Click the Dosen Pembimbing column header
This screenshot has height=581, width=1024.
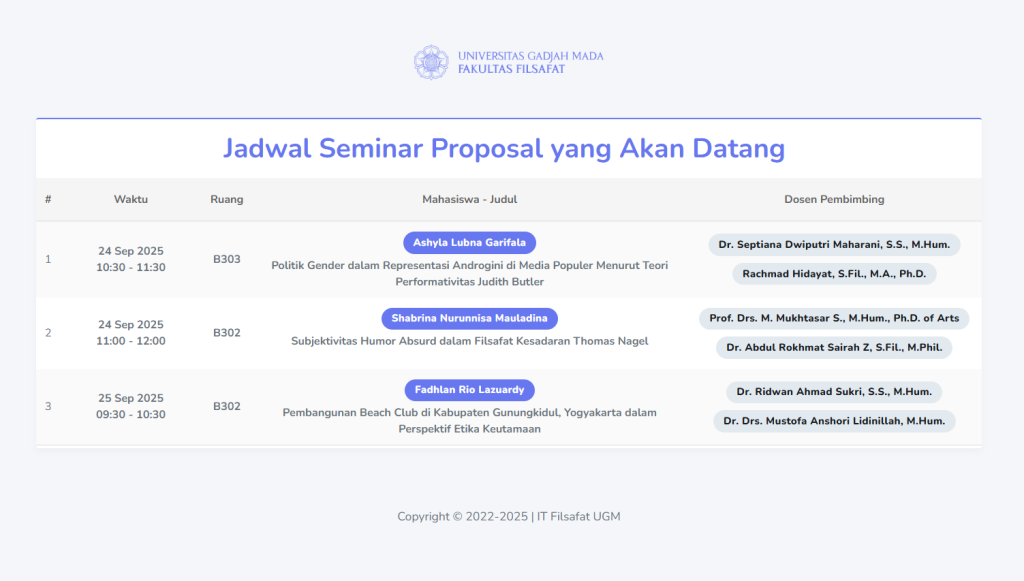coord(834,199)
